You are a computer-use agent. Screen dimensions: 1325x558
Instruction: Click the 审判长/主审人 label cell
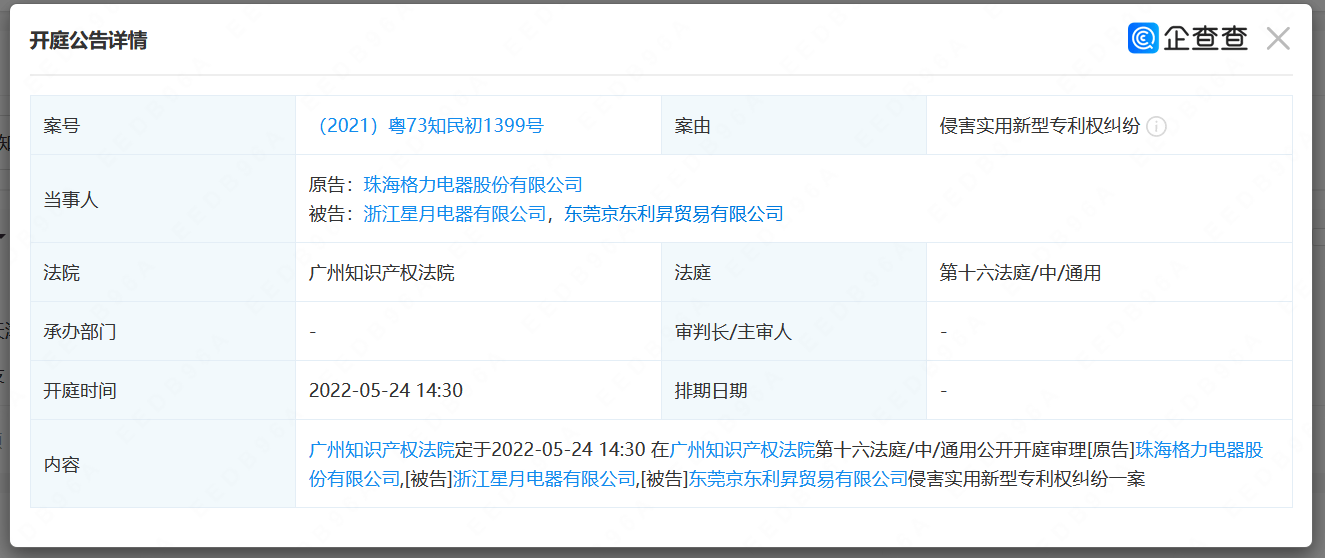pyautogui.click(x=794, y=331)
